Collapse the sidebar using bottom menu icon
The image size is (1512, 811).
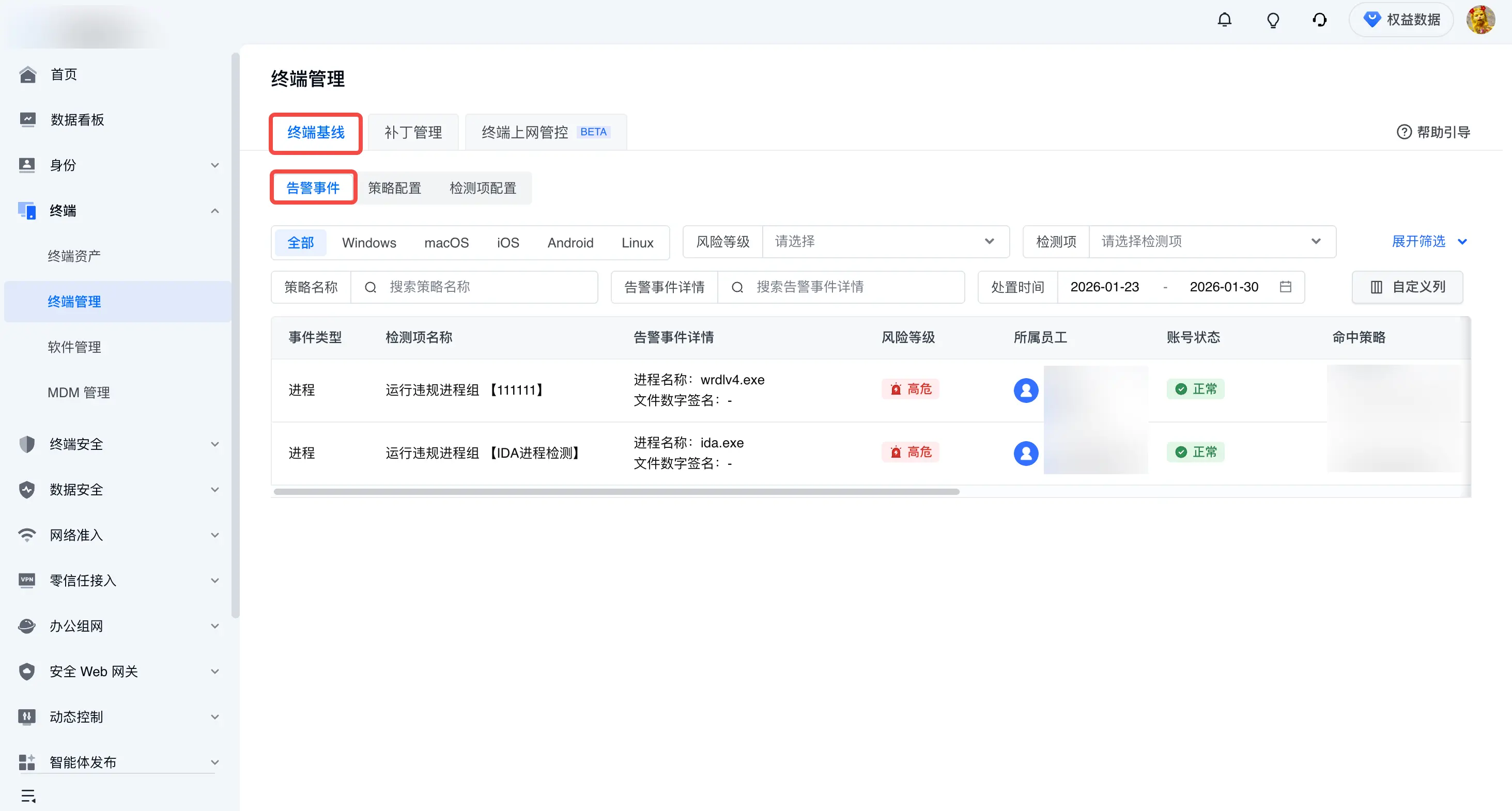[x=28, y=796]
